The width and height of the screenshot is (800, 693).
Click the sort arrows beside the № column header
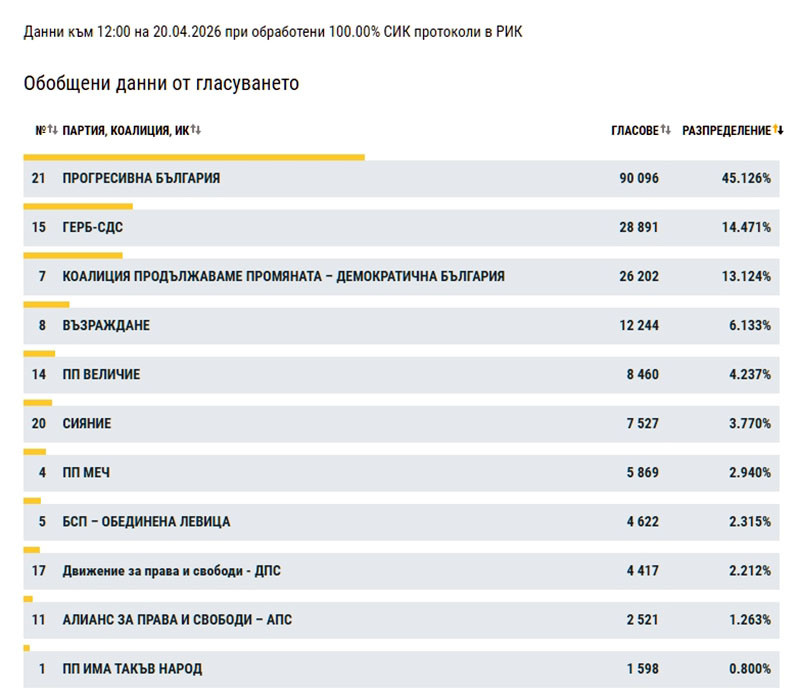click(x=53, y=130)
